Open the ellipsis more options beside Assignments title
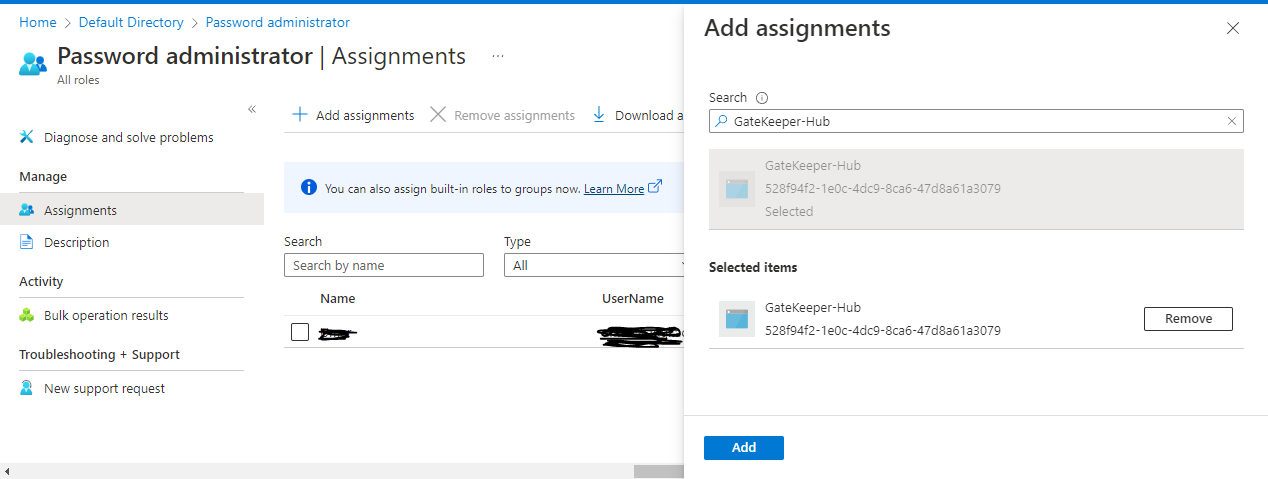The width and height of the screenshot is (1268, 479). [498, 56]
